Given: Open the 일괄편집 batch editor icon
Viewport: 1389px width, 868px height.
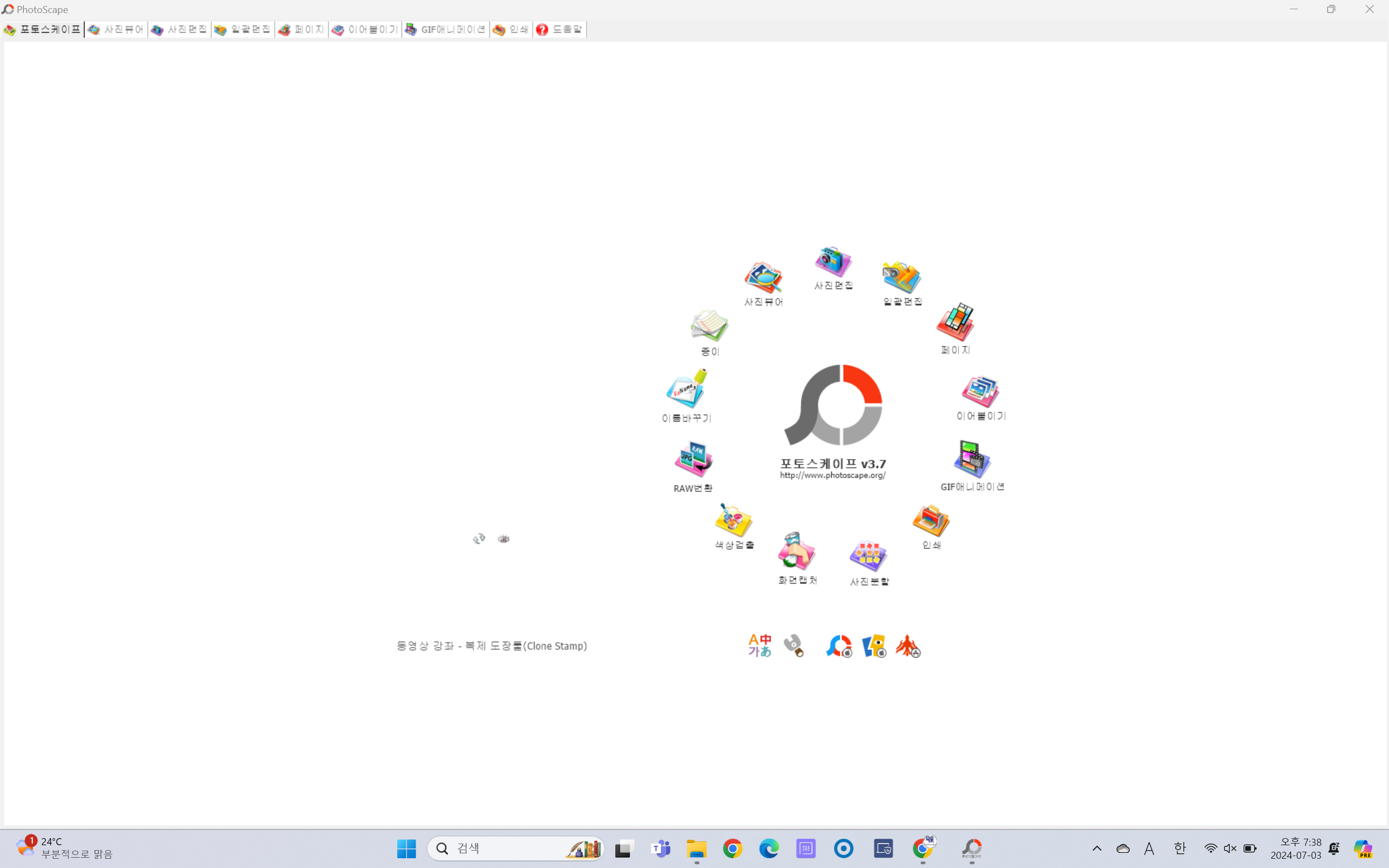Looking at the screenshot, I should tap(902, 278).
